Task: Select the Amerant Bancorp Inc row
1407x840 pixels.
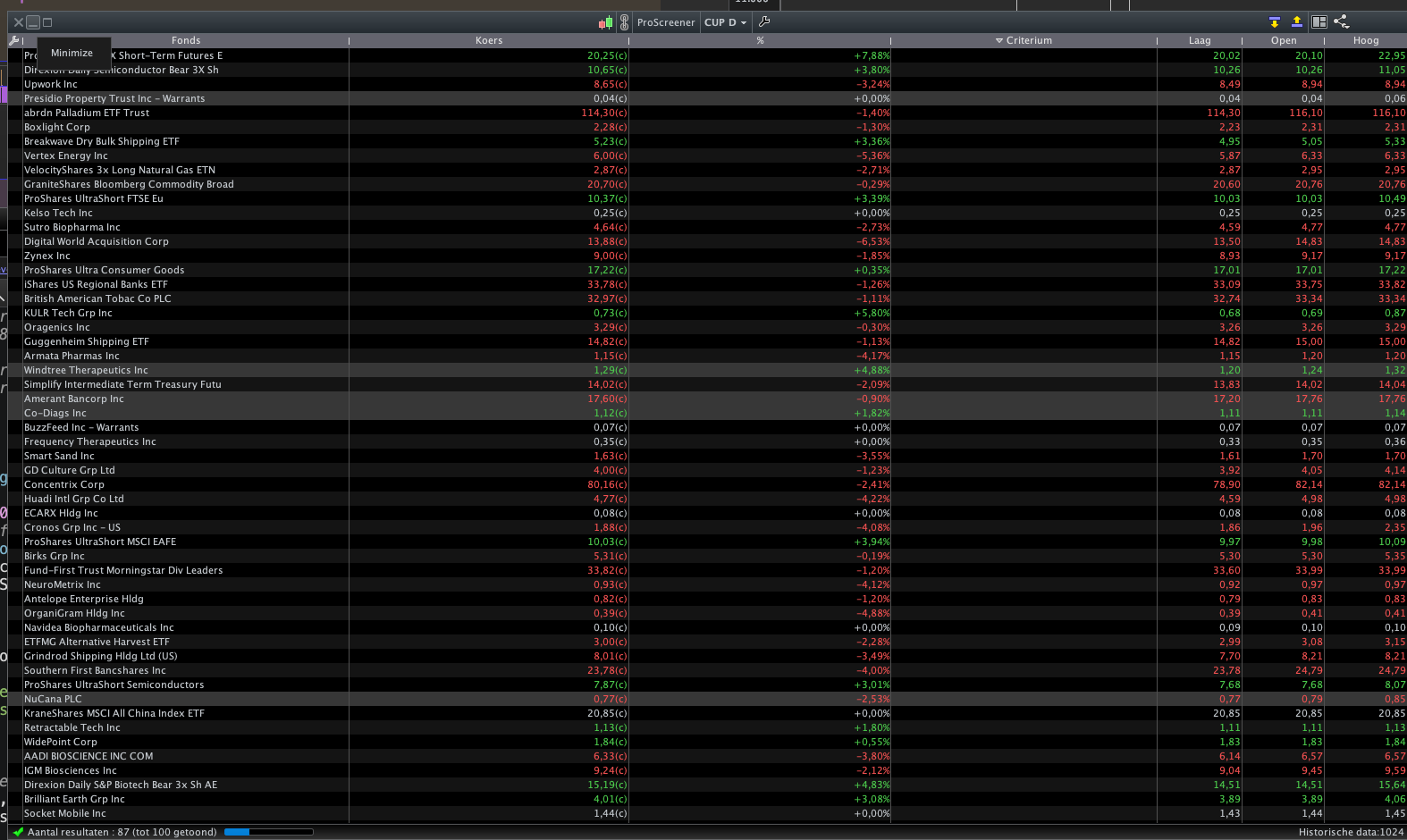Action: [x=708, y=399]
